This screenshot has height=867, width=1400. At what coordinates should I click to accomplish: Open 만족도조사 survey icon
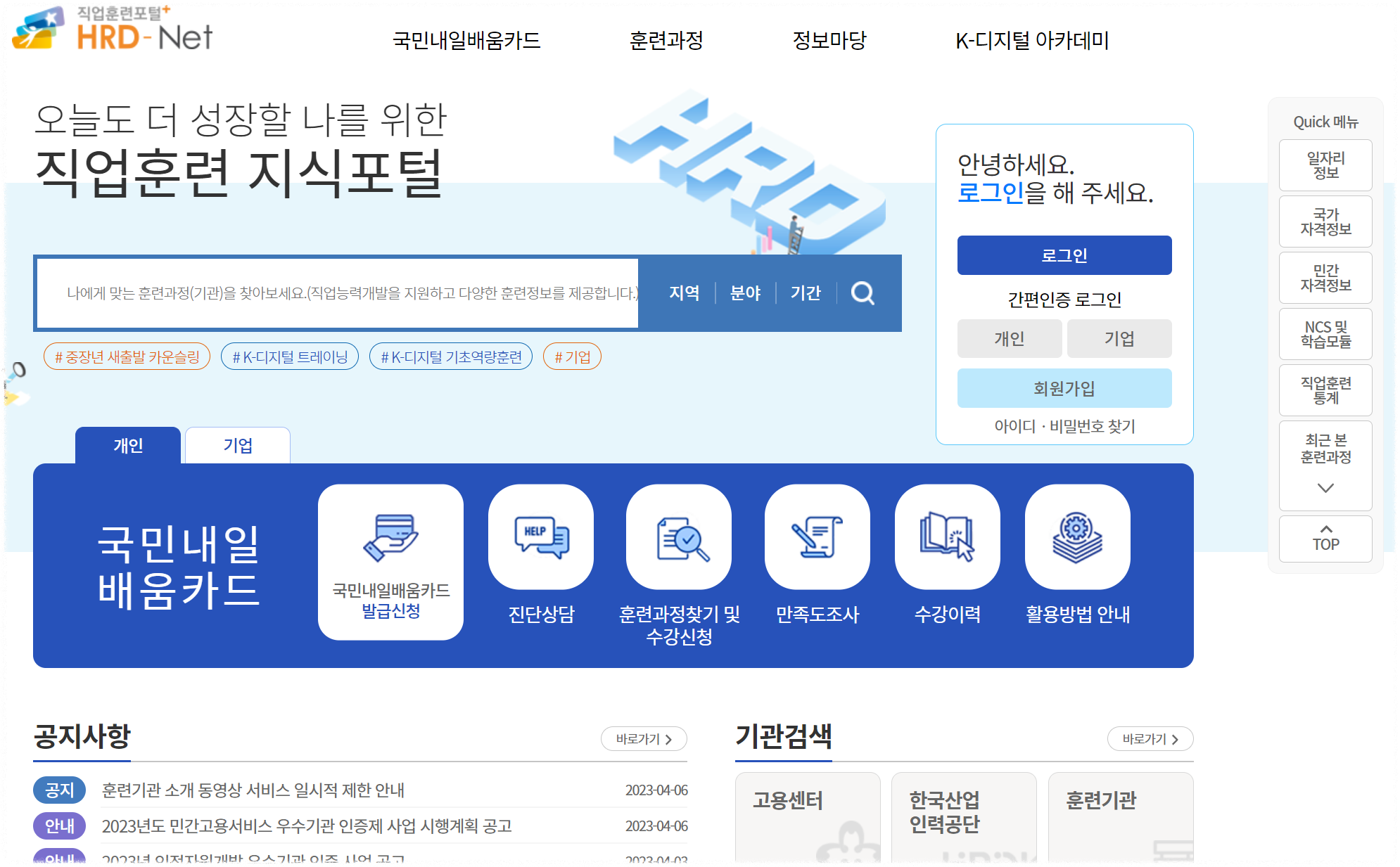point(817,537)
